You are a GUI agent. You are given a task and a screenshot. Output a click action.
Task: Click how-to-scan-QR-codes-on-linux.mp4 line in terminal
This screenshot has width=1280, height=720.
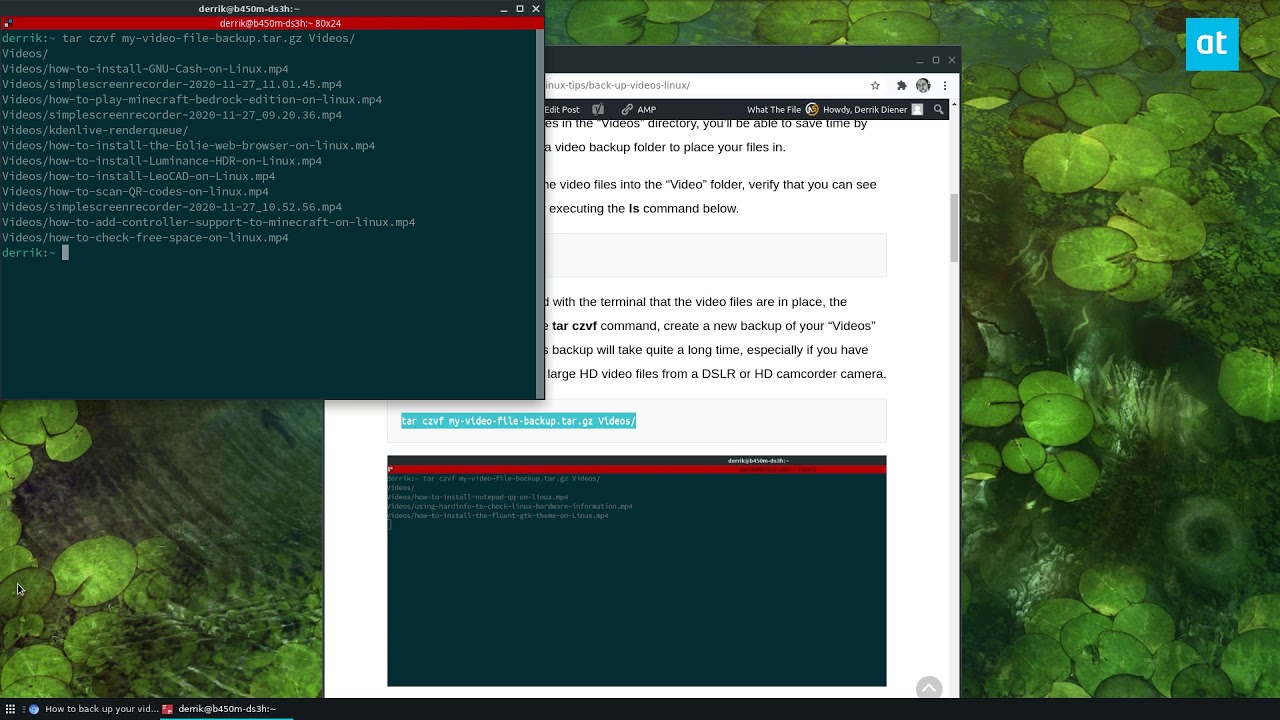pyautogui.click(x=135, y=192)
